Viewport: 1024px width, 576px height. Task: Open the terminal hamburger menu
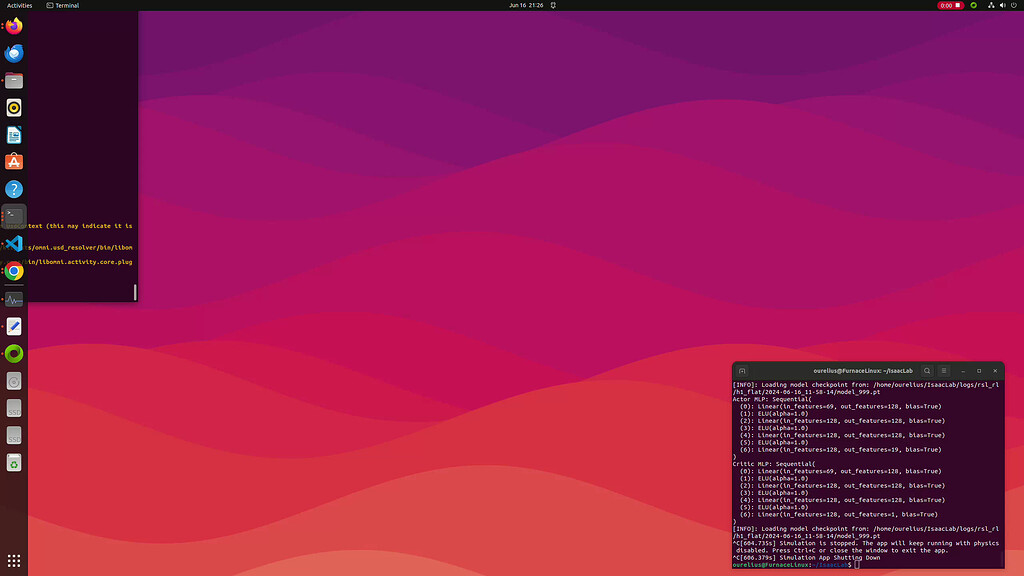point(943,371)
